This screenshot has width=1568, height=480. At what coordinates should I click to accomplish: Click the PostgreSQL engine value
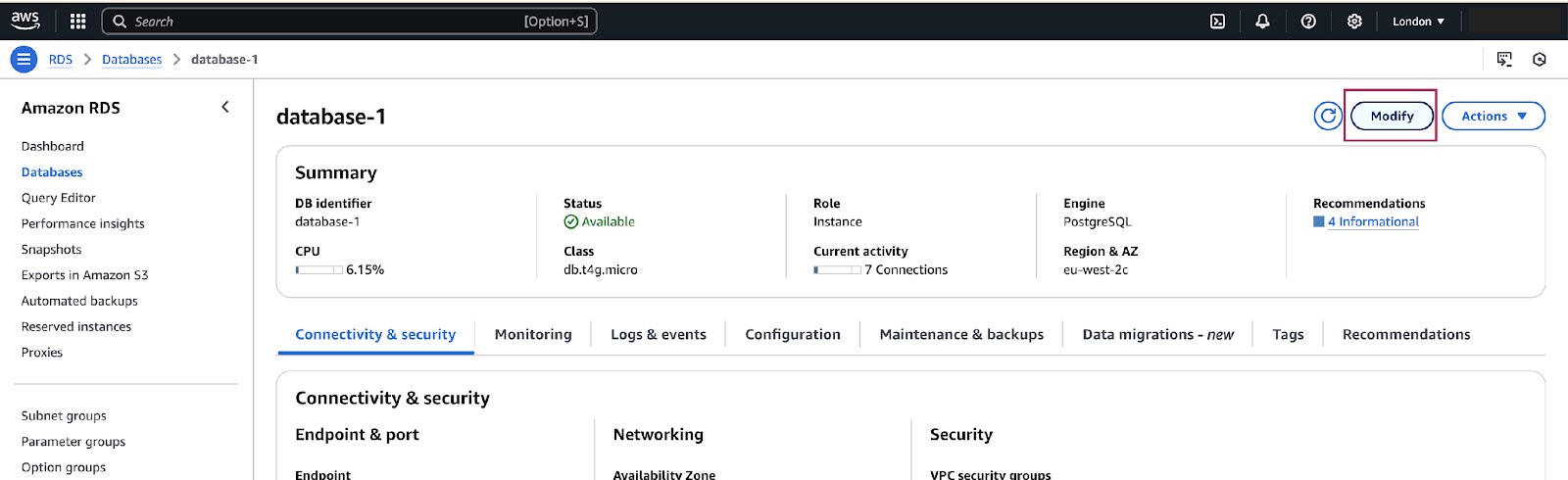[1098, 222]
